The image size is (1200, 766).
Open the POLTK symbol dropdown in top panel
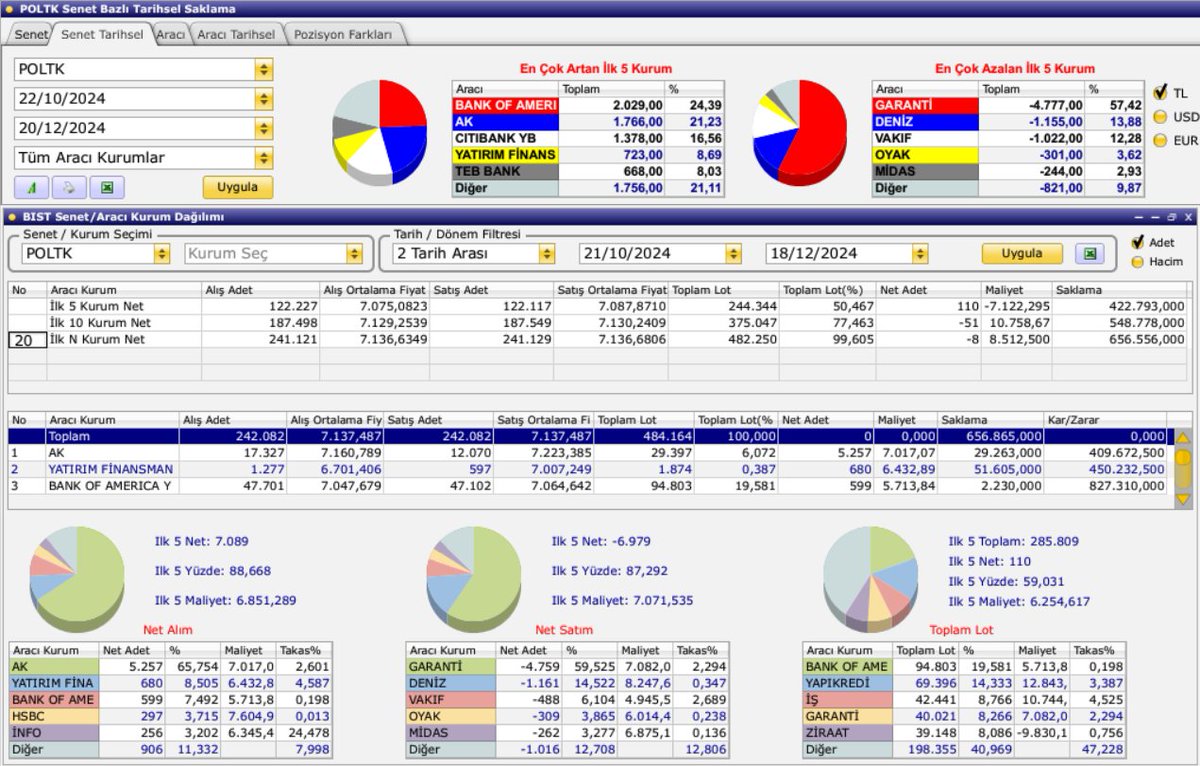point(264,69)
